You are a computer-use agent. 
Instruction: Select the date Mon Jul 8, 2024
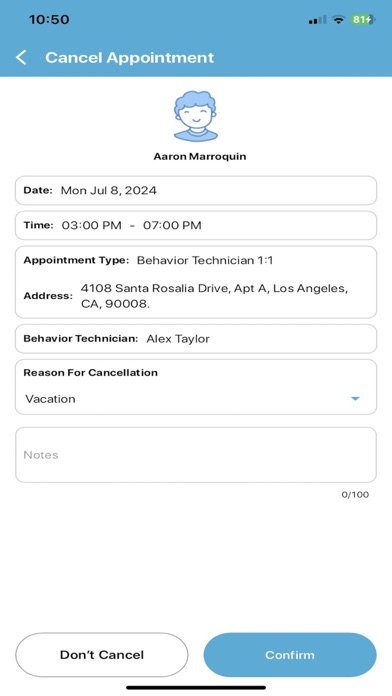(109, 190)
